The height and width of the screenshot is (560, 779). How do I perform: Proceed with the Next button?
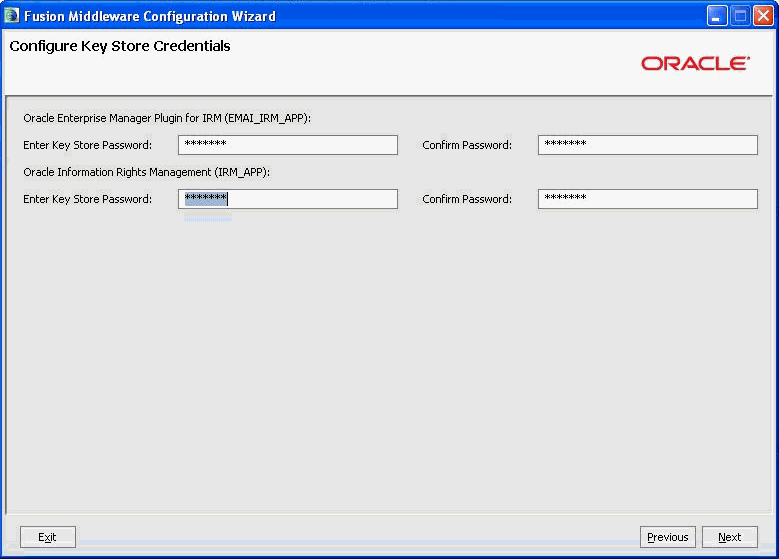point(729,537)
